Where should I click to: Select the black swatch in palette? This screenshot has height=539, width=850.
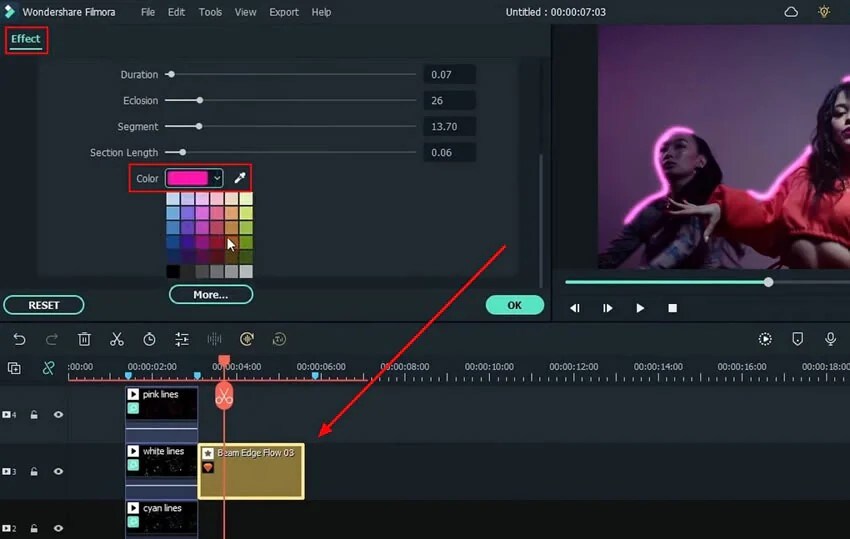tap(173, 271)
